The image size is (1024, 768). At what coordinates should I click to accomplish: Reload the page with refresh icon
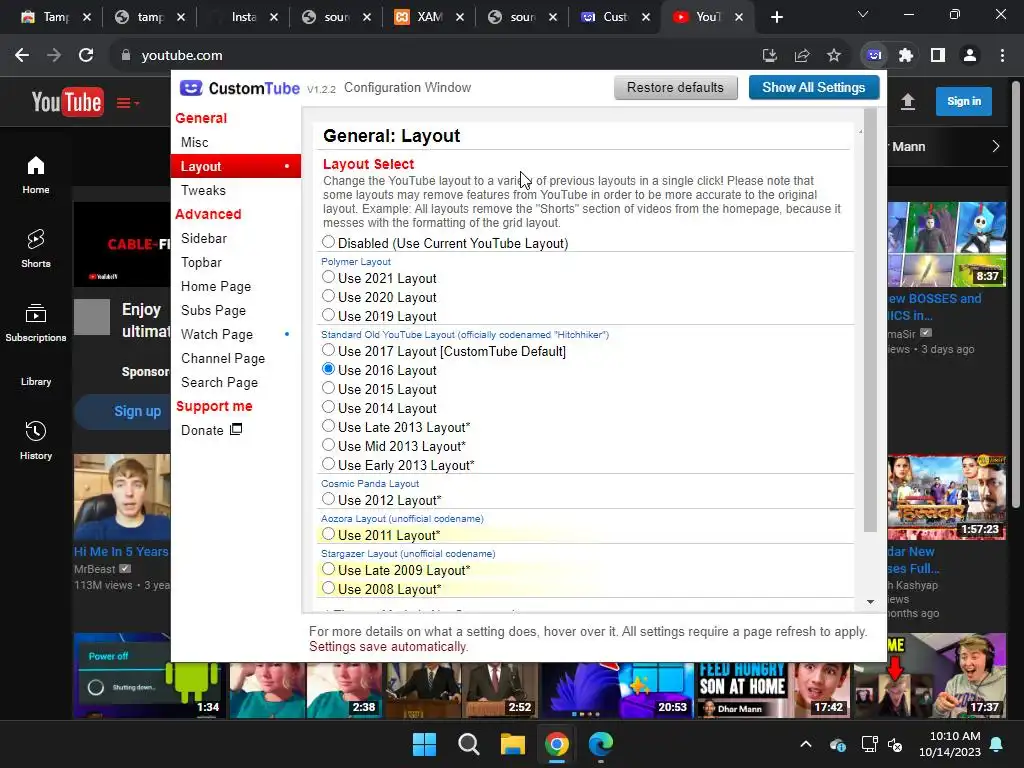point(86,56)
